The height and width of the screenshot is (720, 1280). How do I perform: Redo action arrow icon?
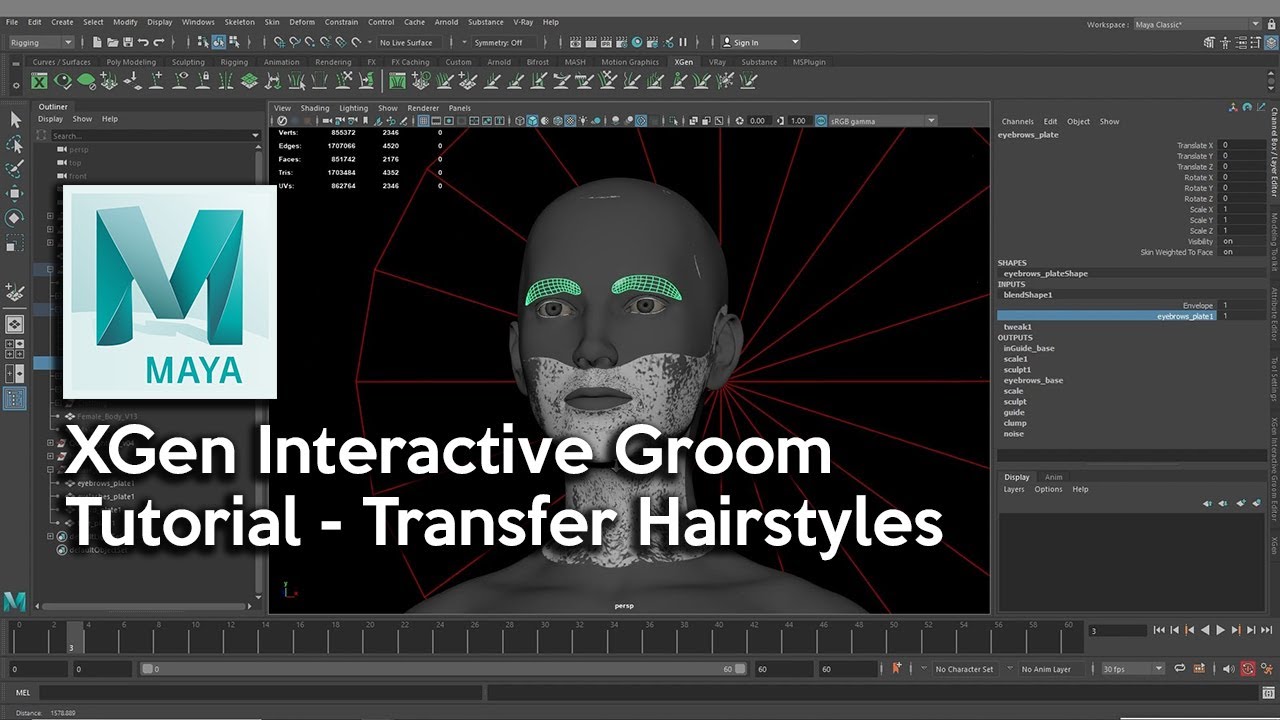point(159,42)
